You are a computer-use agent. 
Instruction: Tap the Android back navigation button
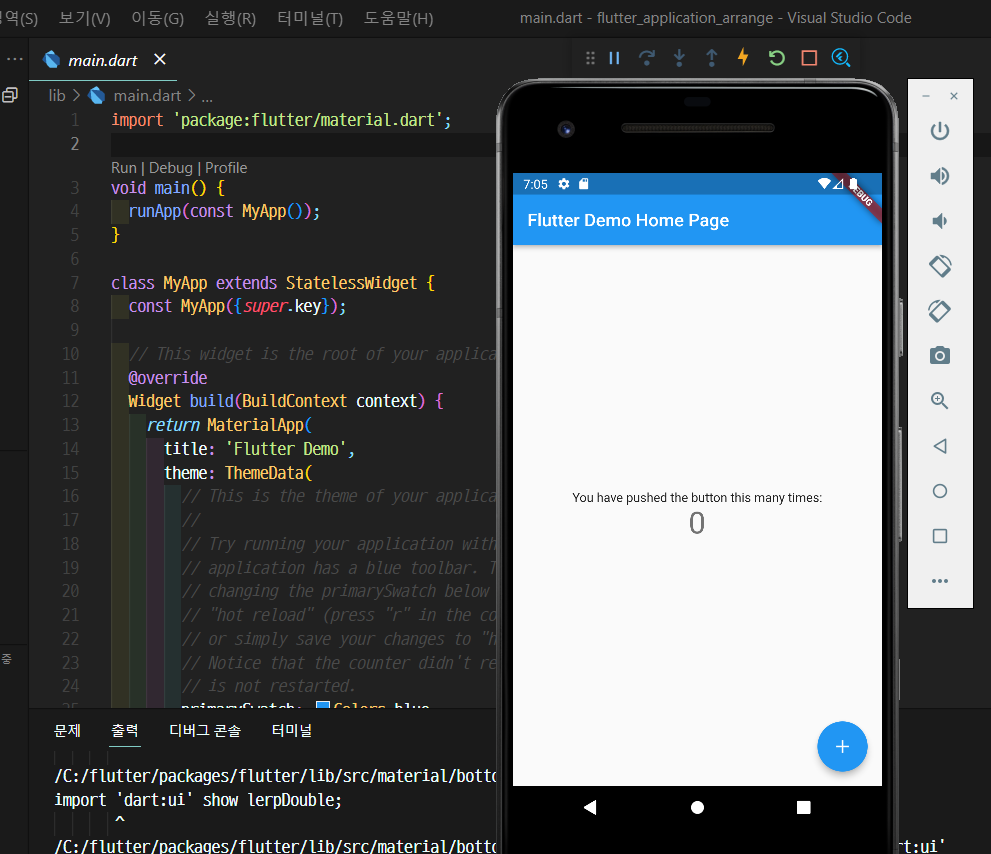590,807
